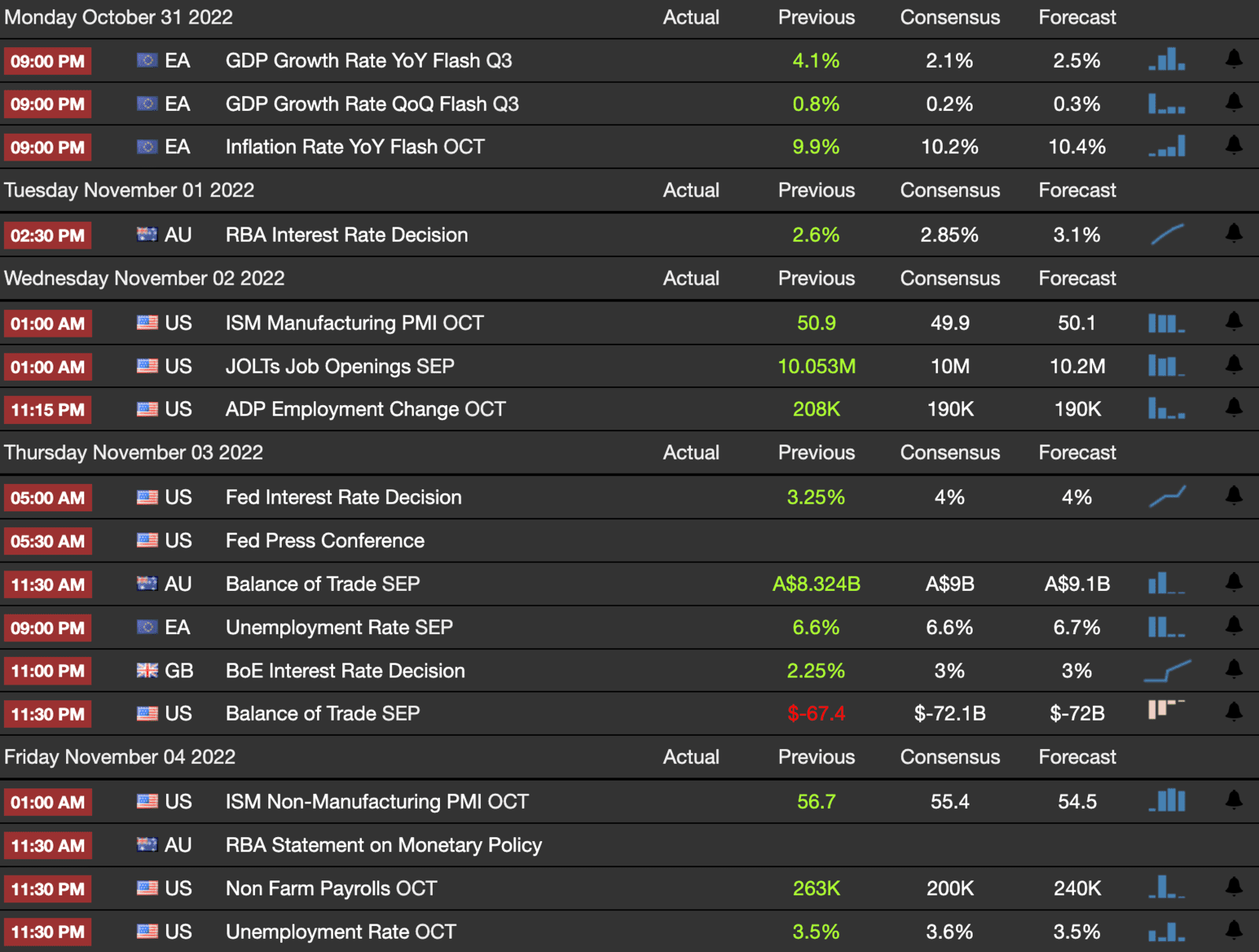Image resolution: width=1259 pixels, height=952 pixels.
Task: Click the GB flag on the BoE row
Action: click(147, 670)
